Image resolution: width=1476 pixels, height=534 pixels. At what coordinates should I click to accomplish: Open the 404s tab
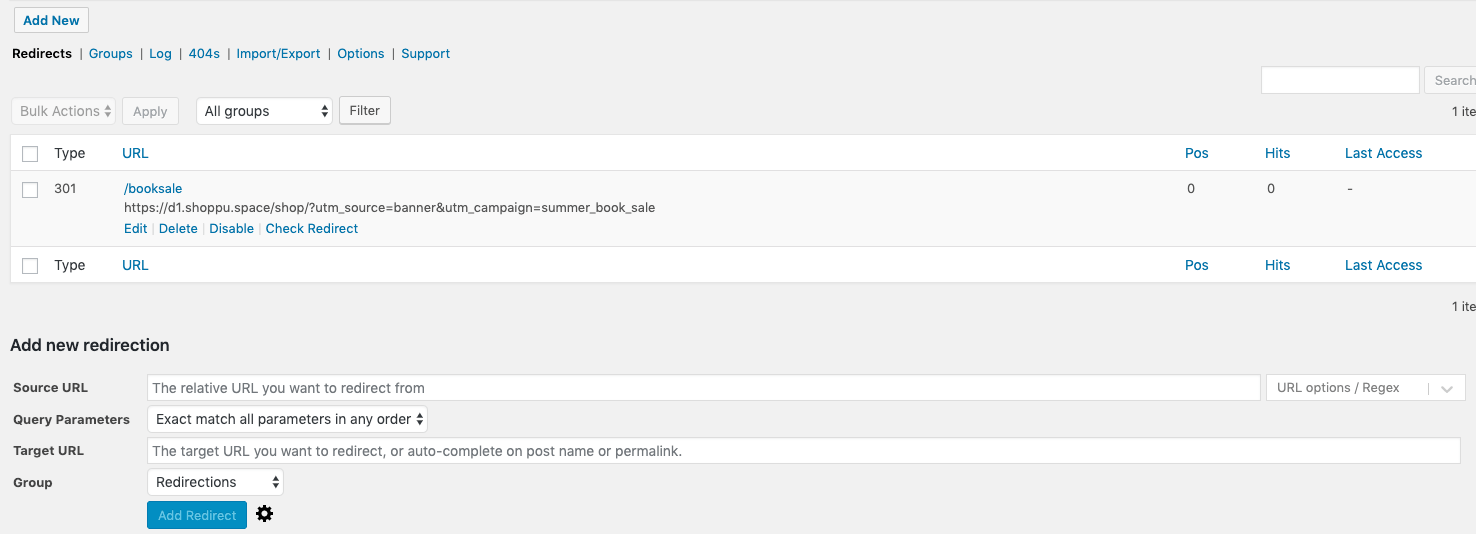pyautogui.click(x=204, y=54)
